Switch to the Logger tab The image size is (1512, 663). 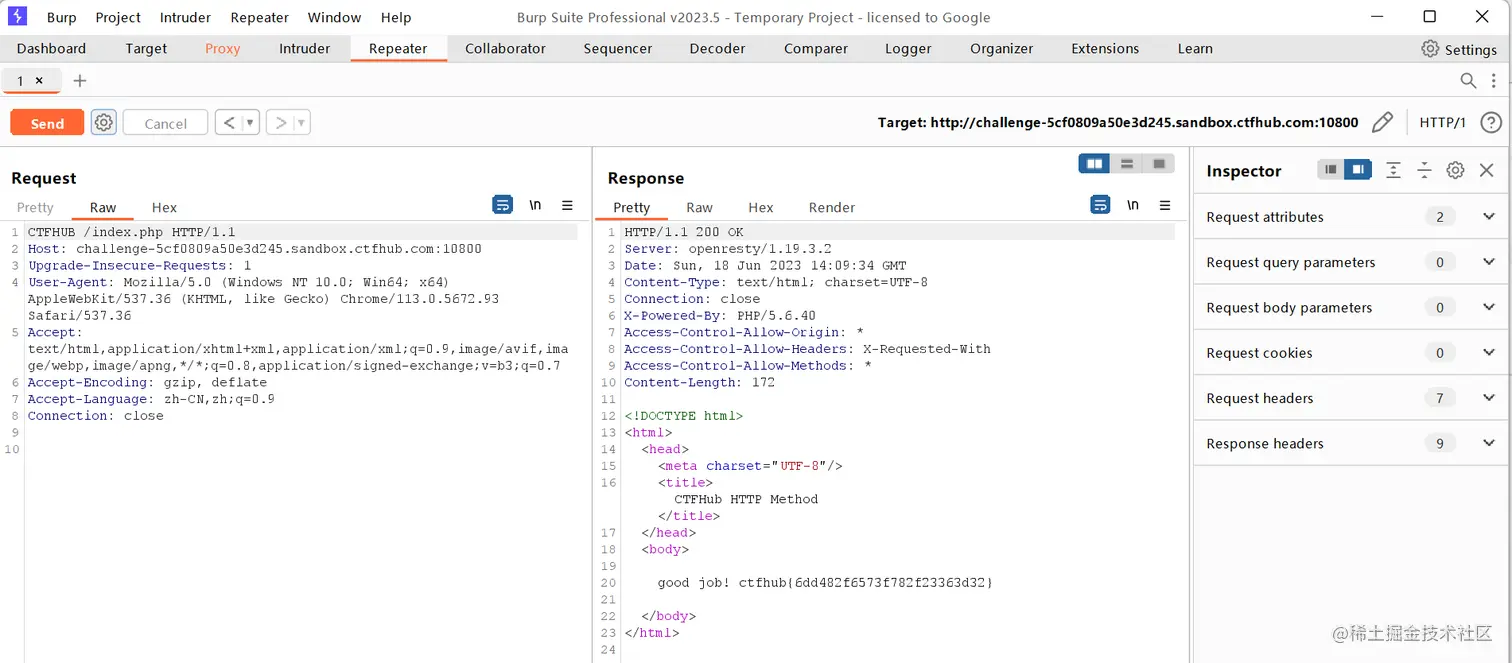pyautogui.click(x=908, y=49)
